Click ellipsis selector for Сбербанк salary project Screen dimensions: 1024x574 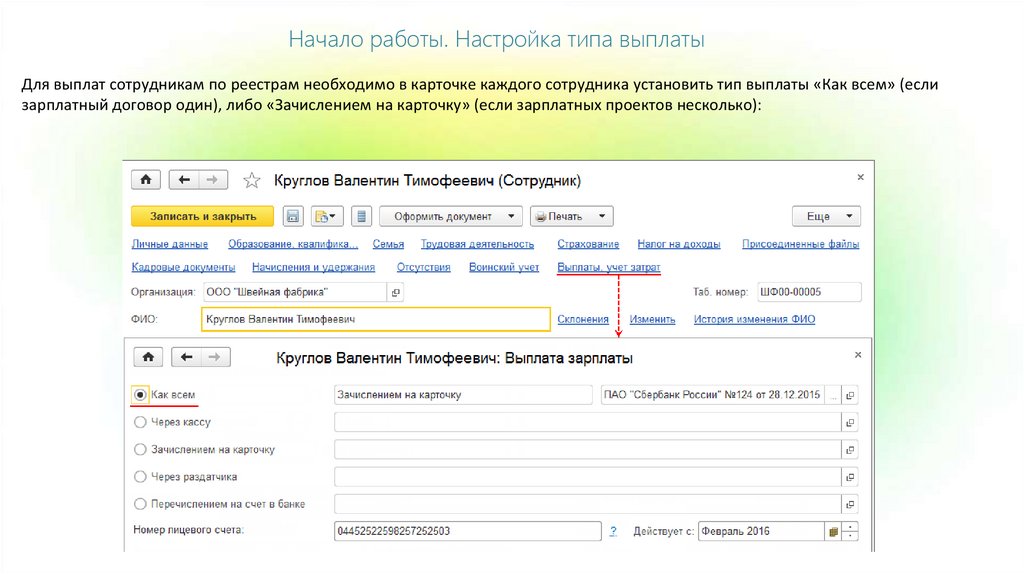coord(833,395)
